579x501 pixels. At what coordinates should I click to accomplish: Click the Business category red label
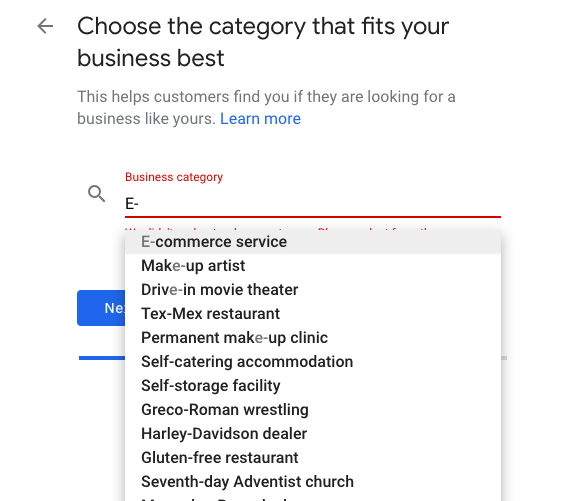[x=174, y=177]
